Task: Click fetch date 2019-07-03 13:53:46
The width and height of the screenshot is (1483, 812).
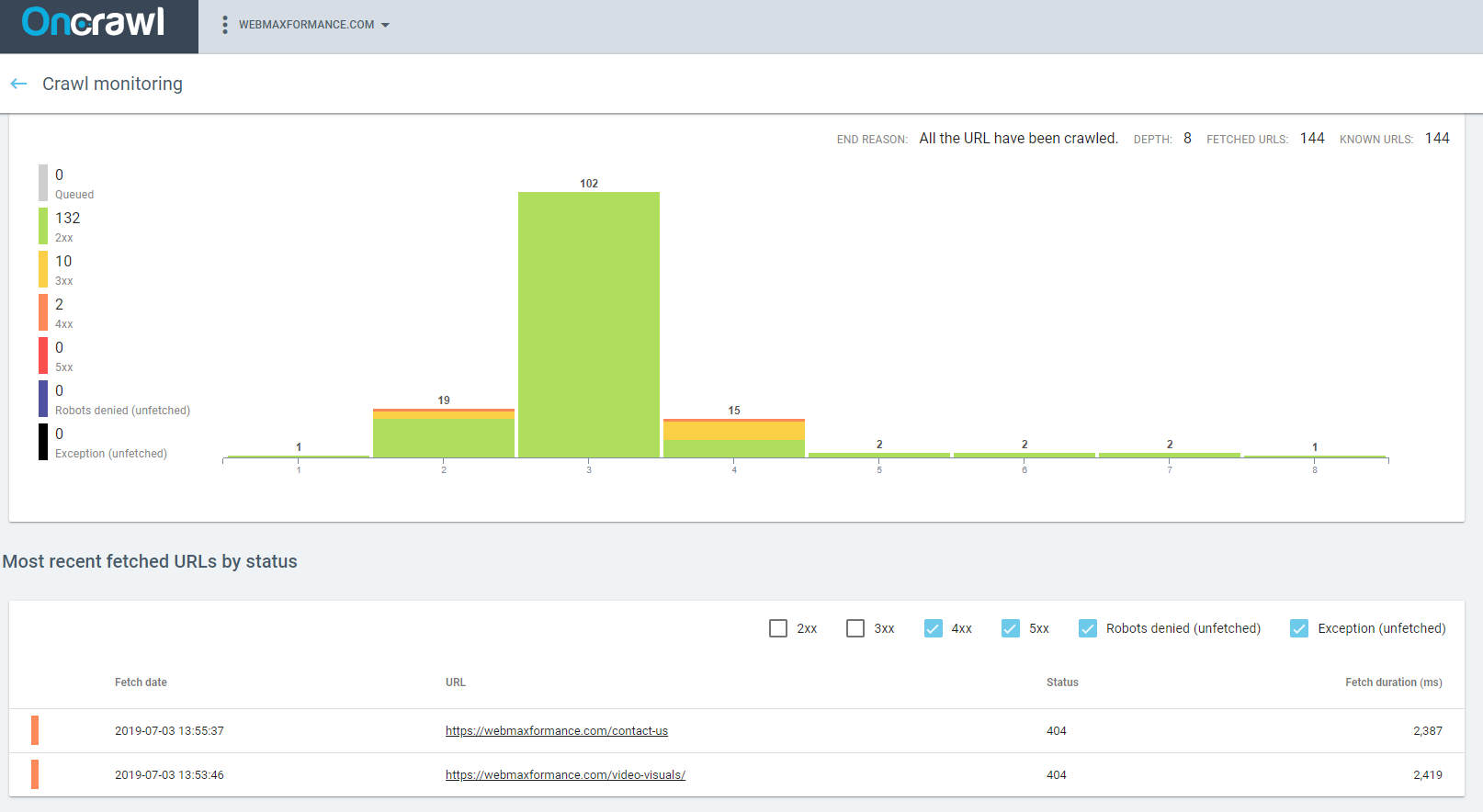Action: [x=169, y=775]
